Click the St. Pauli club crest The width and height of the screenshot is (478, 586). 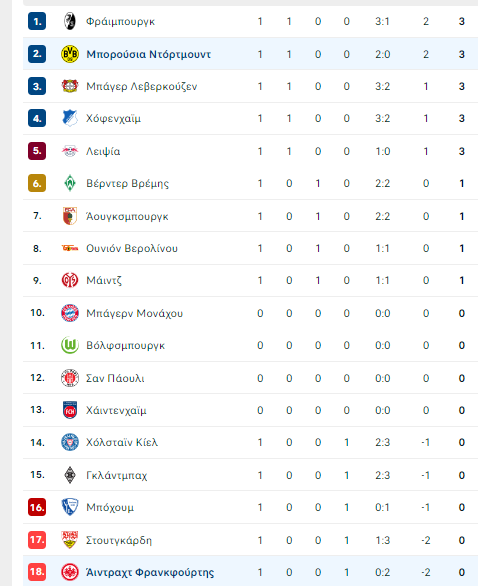point(70,378)
